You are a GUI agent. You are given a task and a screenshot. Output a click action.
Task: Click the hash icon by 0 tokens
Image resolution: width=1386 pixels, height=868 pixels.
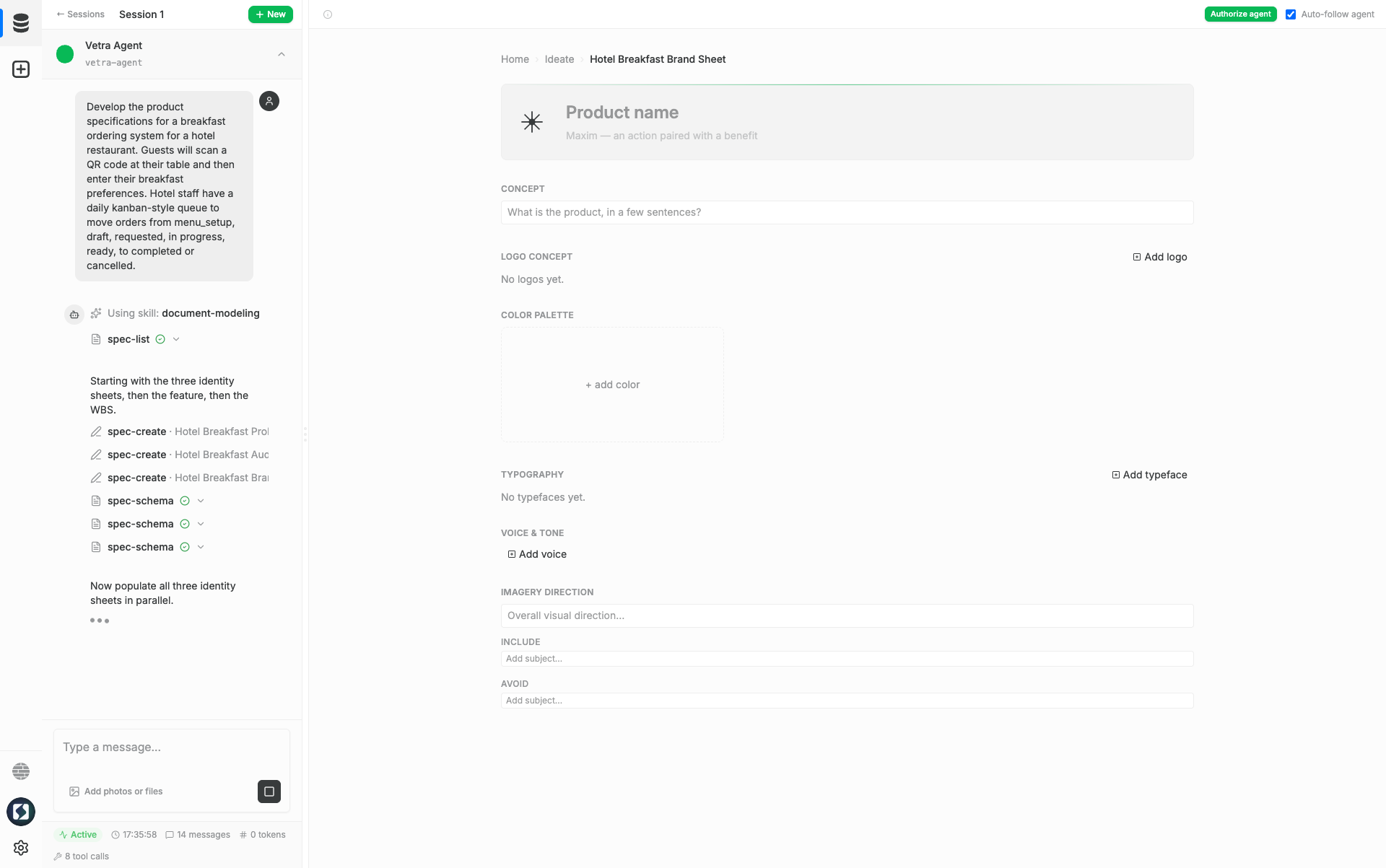point(243,835)
